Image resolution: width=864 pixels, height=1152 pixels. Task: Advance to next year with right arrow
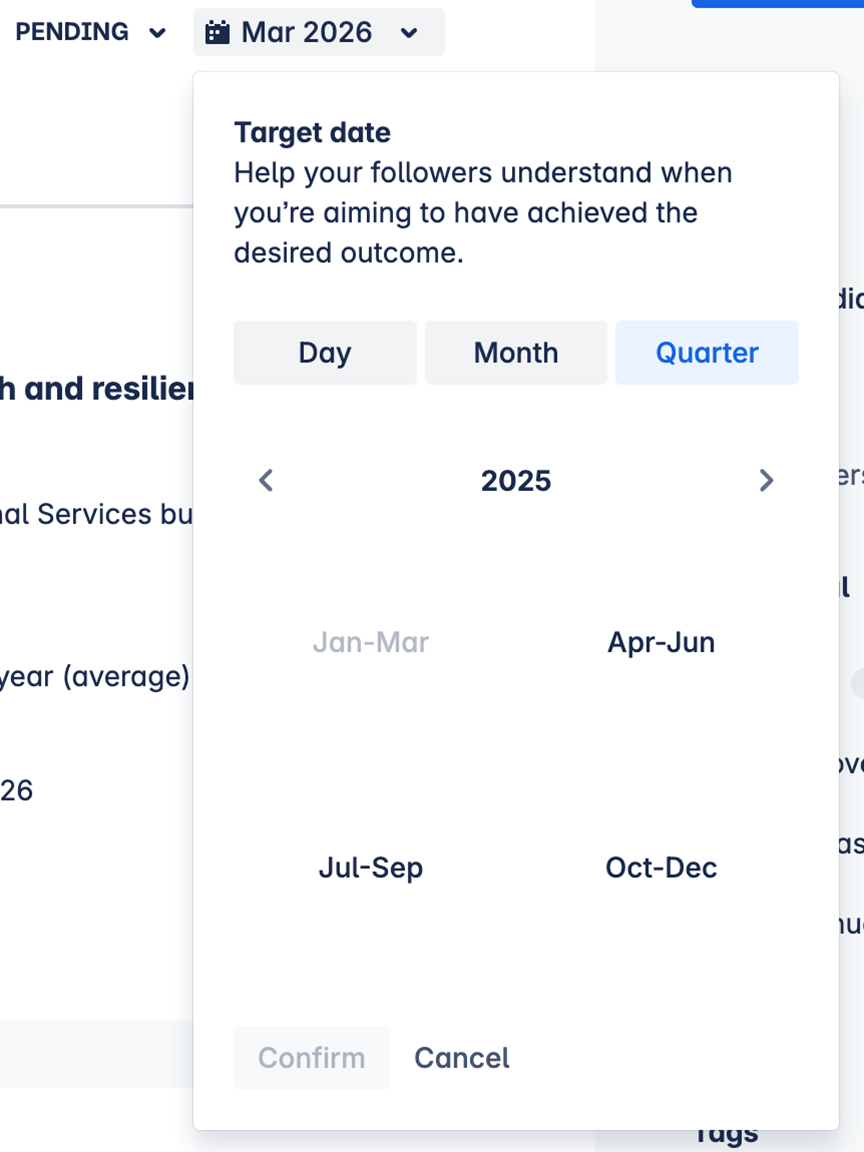point(766,481)
